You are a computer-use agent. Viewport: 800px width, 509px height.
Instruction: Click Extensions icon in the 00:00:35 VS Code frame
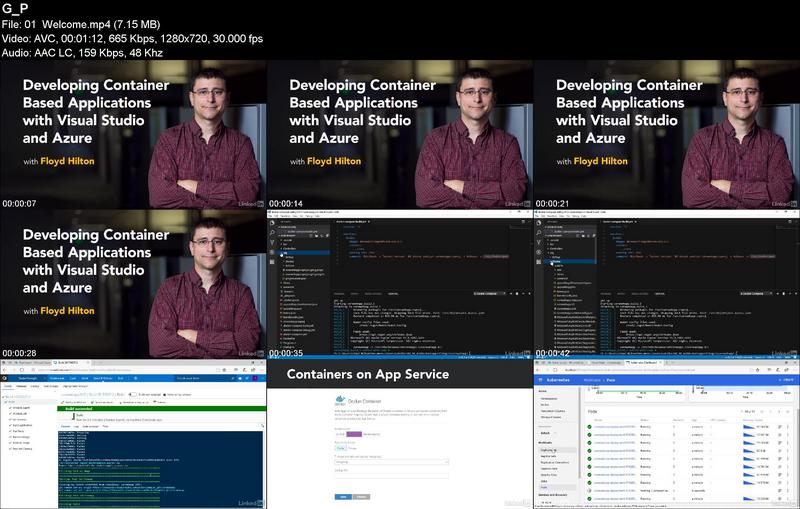coord(272,262)
